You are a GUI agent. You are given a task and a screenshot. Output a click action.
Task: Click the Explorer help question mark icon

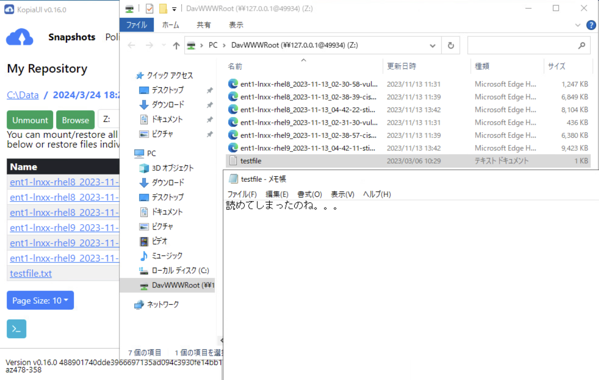591,25
